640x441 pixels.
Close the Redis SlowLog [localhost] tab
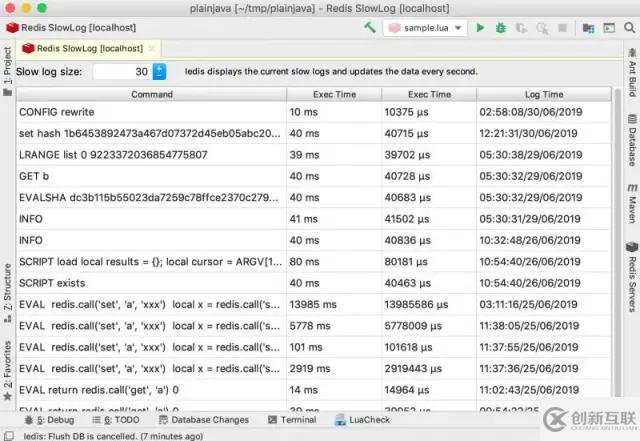click(x=152, y=48)
